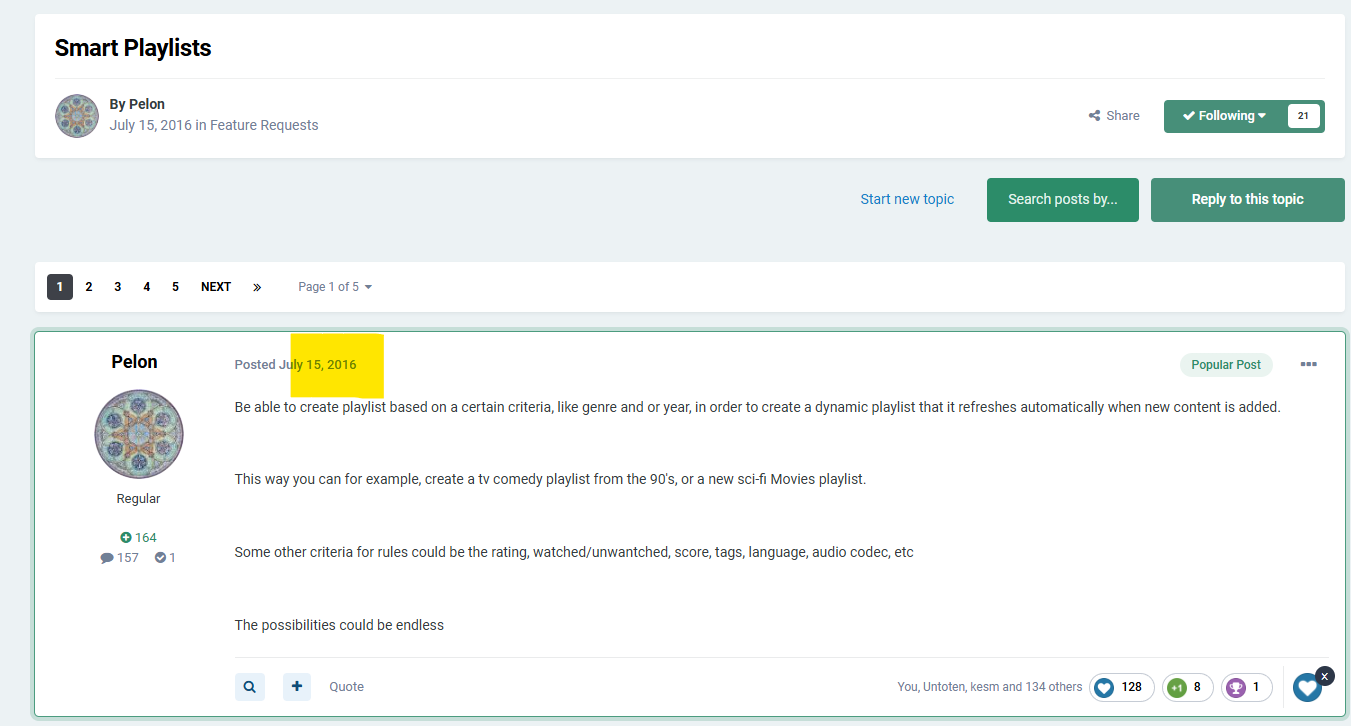
Task: Click the Posted July 15, 2016 timestamp
Action: [295, 365]
